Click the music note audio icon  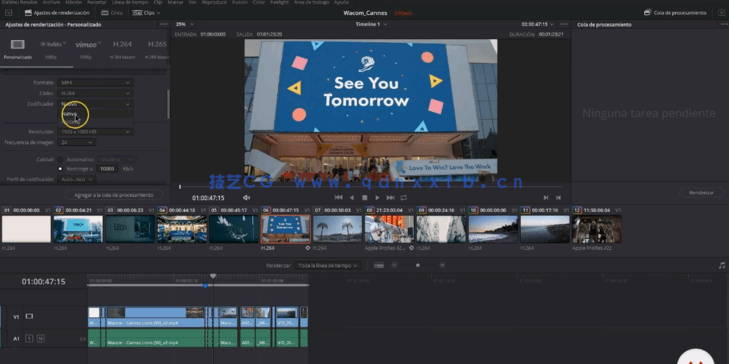[722, 265]
